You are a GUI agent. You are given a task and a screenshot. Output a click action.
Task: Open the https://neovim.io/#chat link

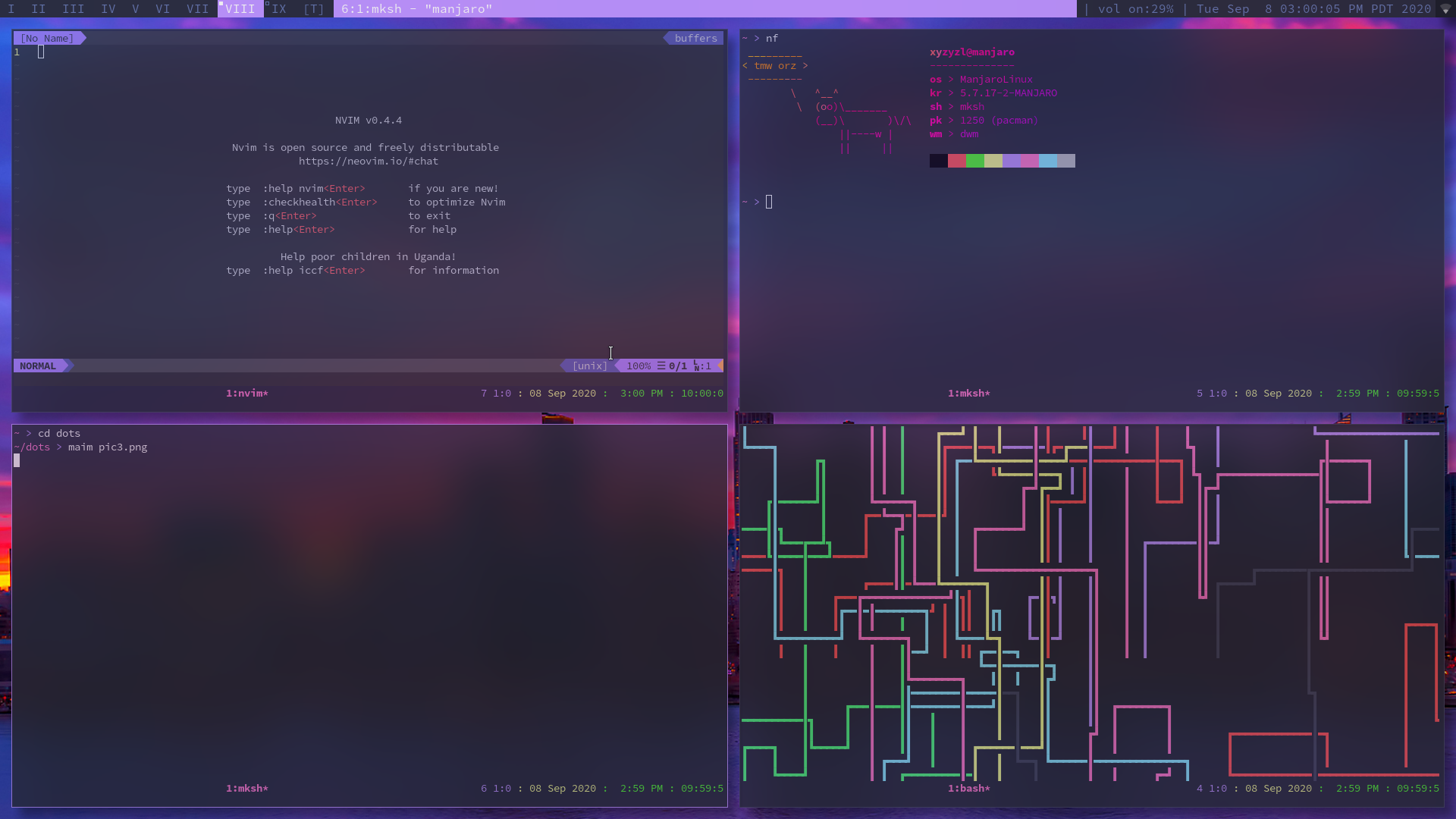click(x=368, y=161)
